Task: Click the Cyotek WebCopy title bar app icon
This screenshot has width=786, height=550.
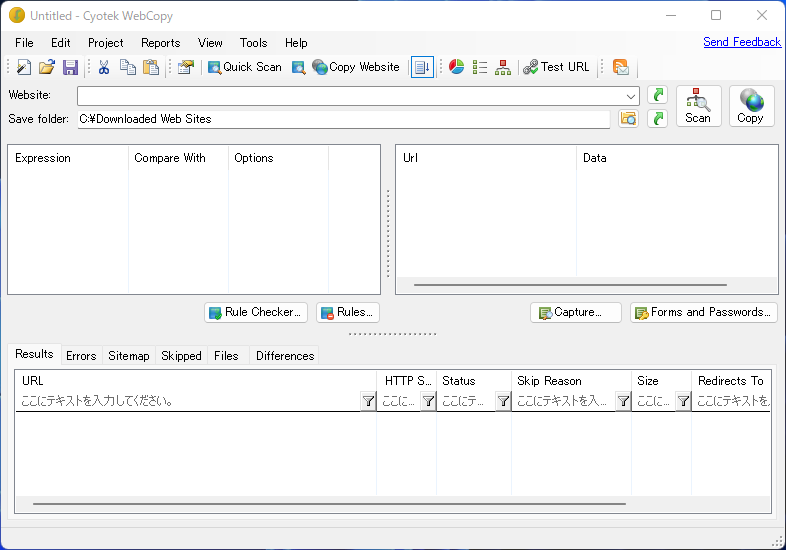Action: (17, 16)
